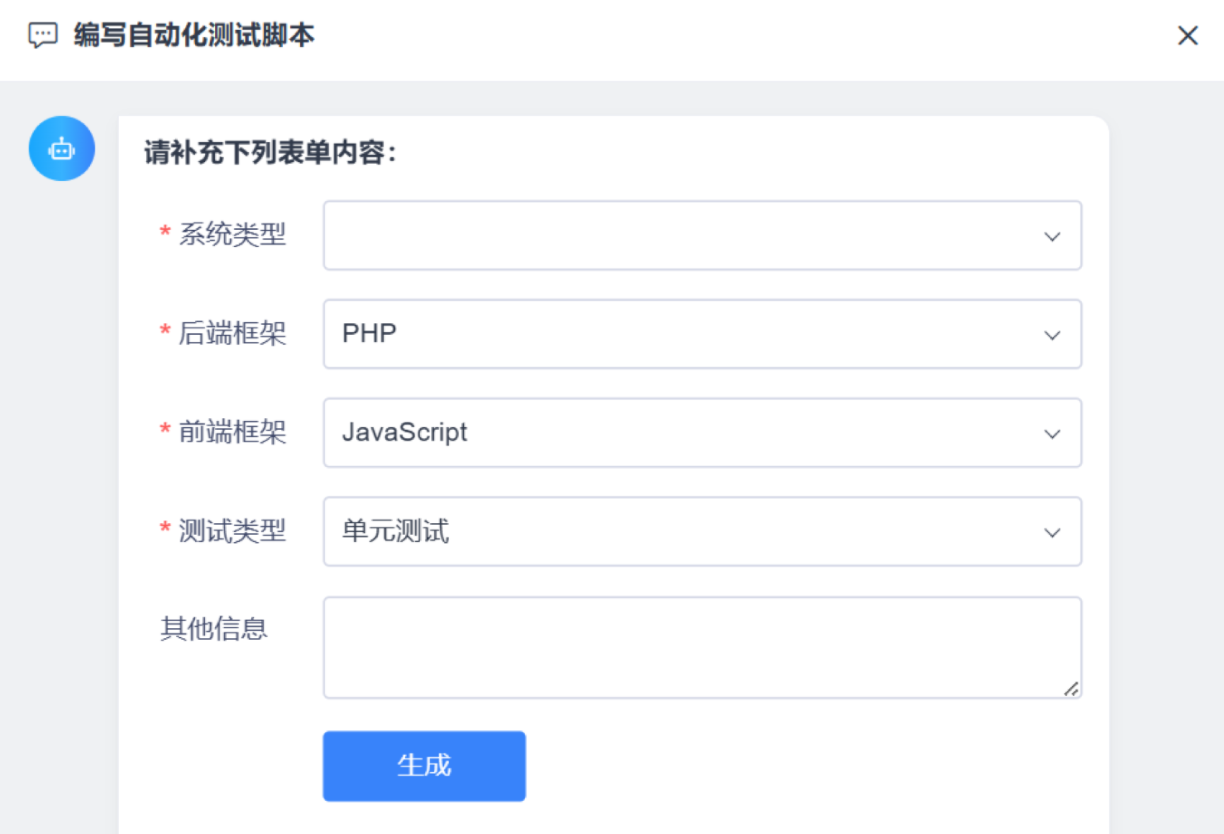Image resolution: width=1224 pixels, height=834 pixels.
Task: Click the chat bubble icon in header
Action: coord(42,37)
